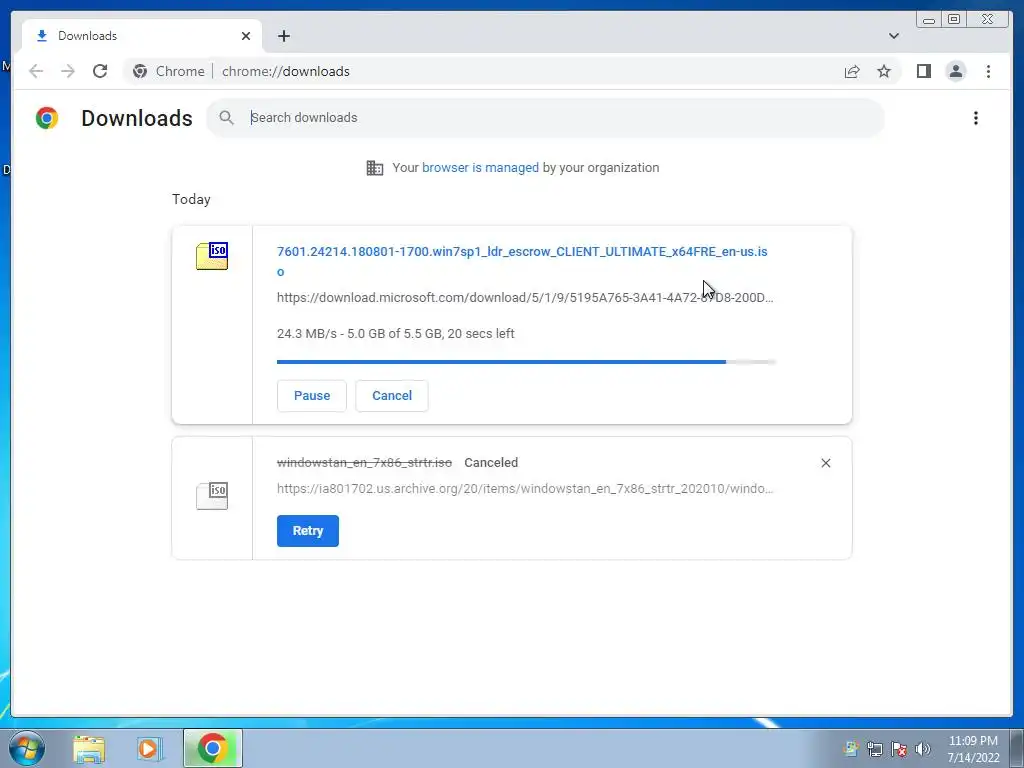Image resolution: width=1024 pixels, height=768 pixels.
Task: Retry the canceled windowstan download
Action: 308,531
